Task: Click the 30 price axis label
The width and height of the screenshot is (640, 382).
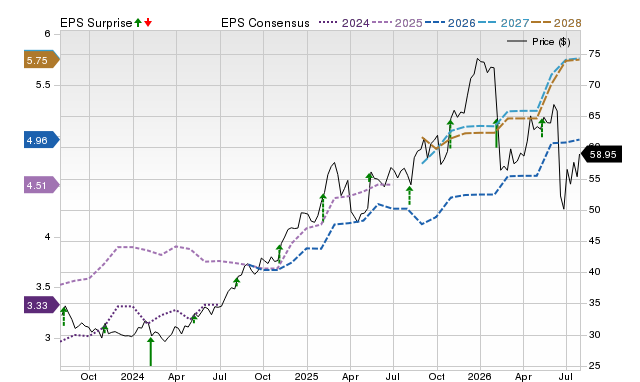Action: [594, 335]
